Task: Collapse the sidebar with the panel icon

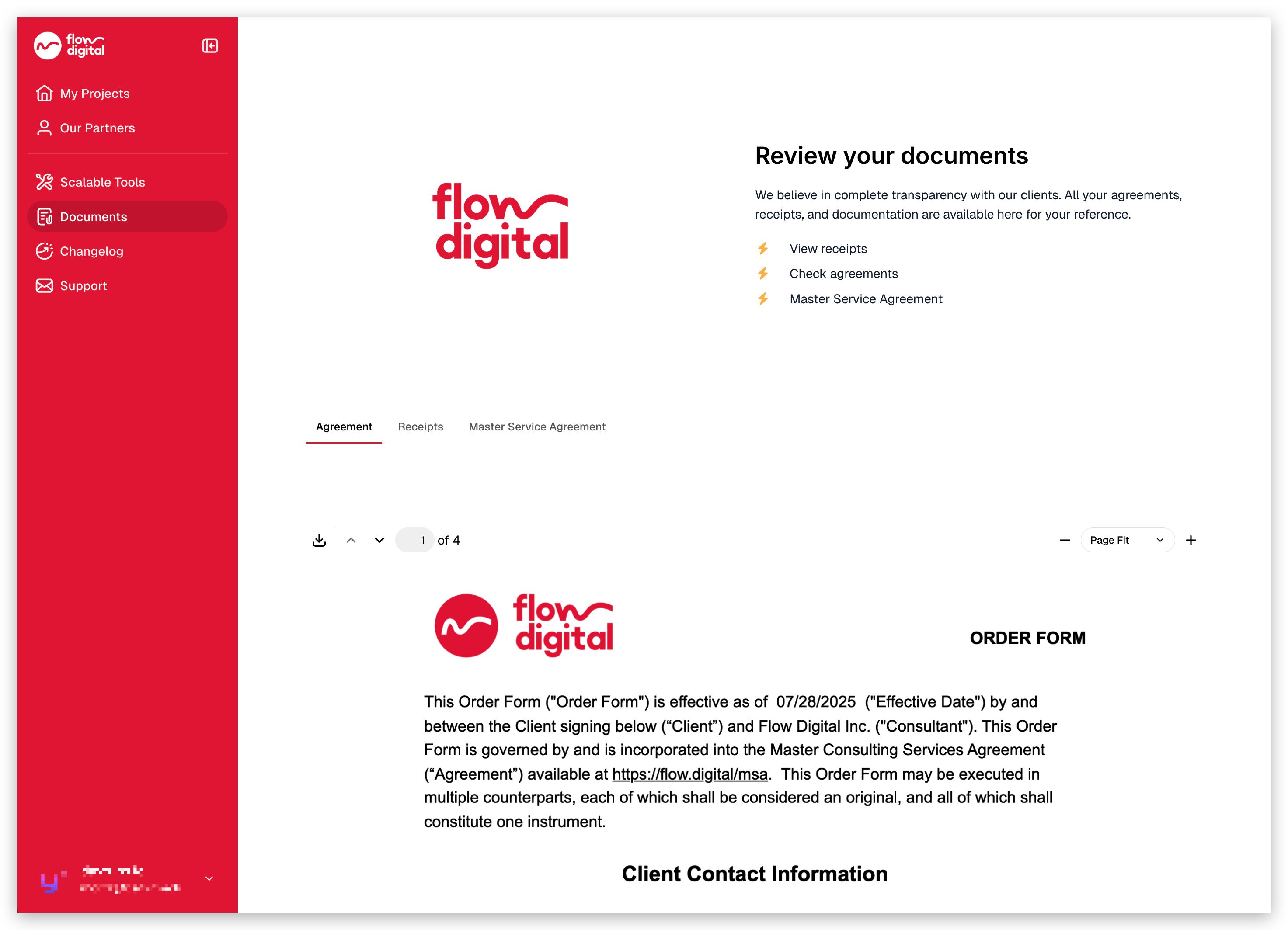Action: pyautogui.click(x=209, y=46)
